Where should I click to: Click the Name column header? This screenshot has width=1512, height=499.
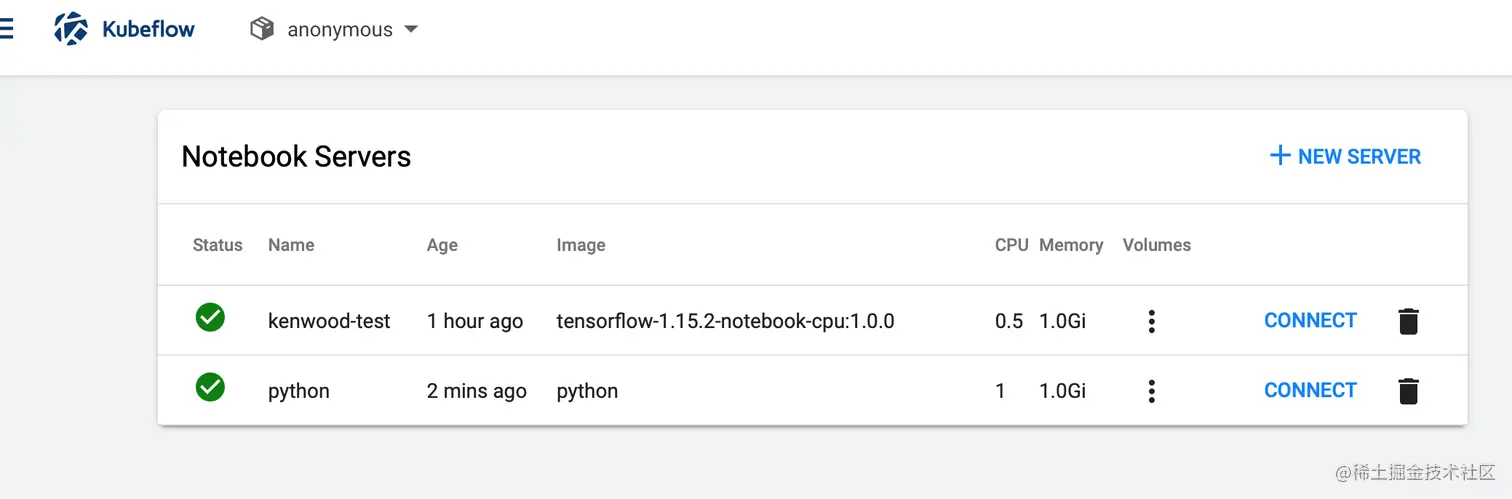click(291, 245)
